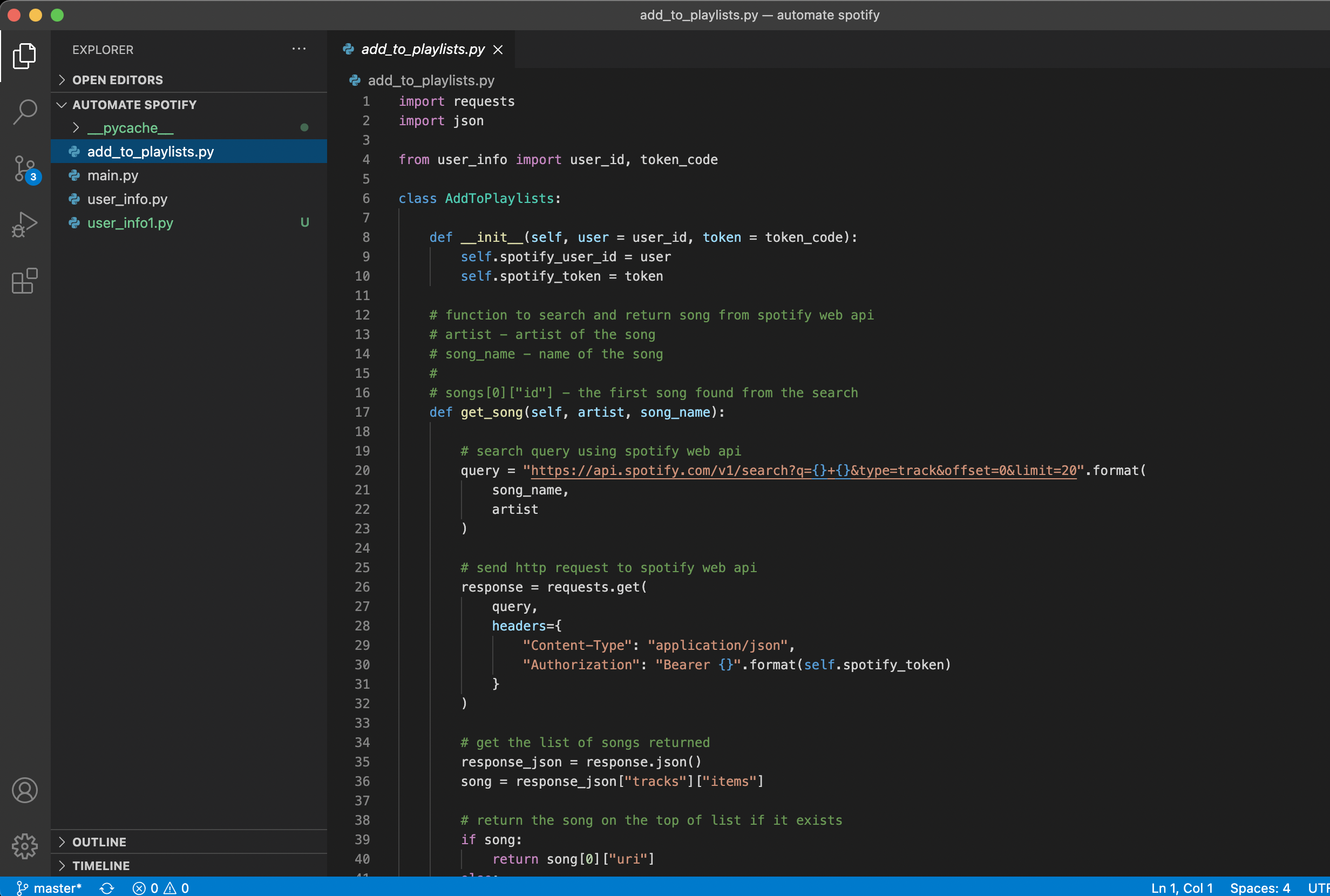
Task: Open user_info.py from the explorer
Action: pos(189,199)
